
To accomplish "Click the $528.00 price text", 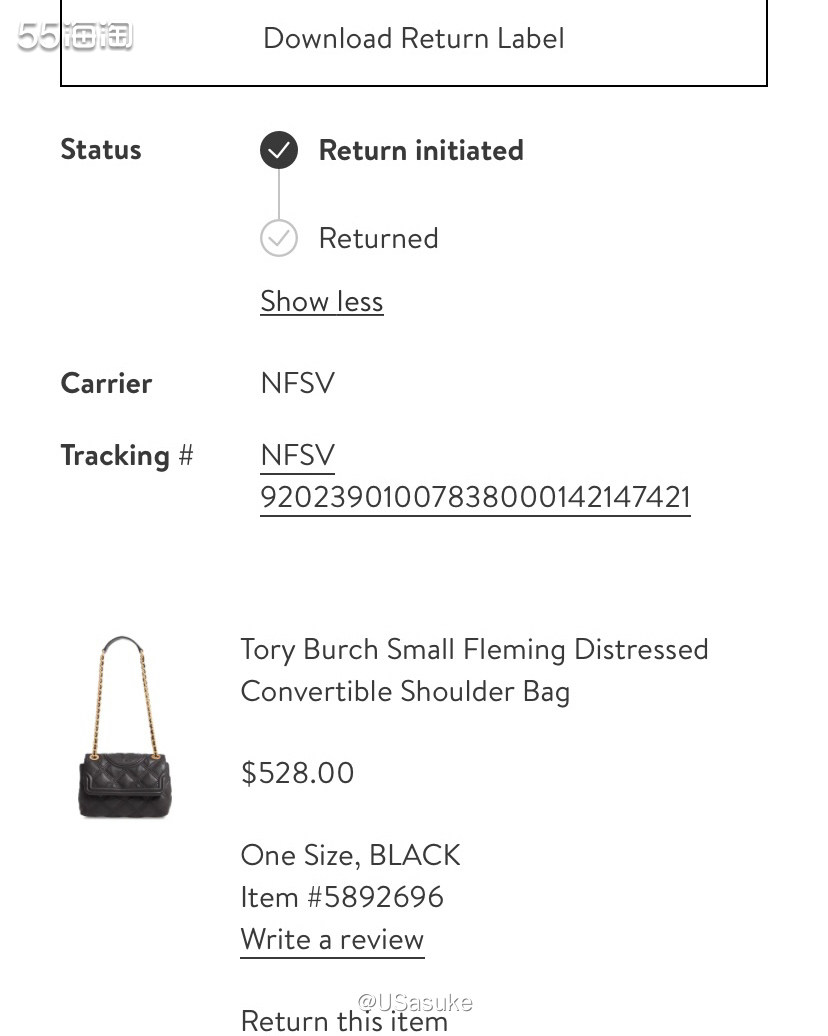I will [297, 772].
